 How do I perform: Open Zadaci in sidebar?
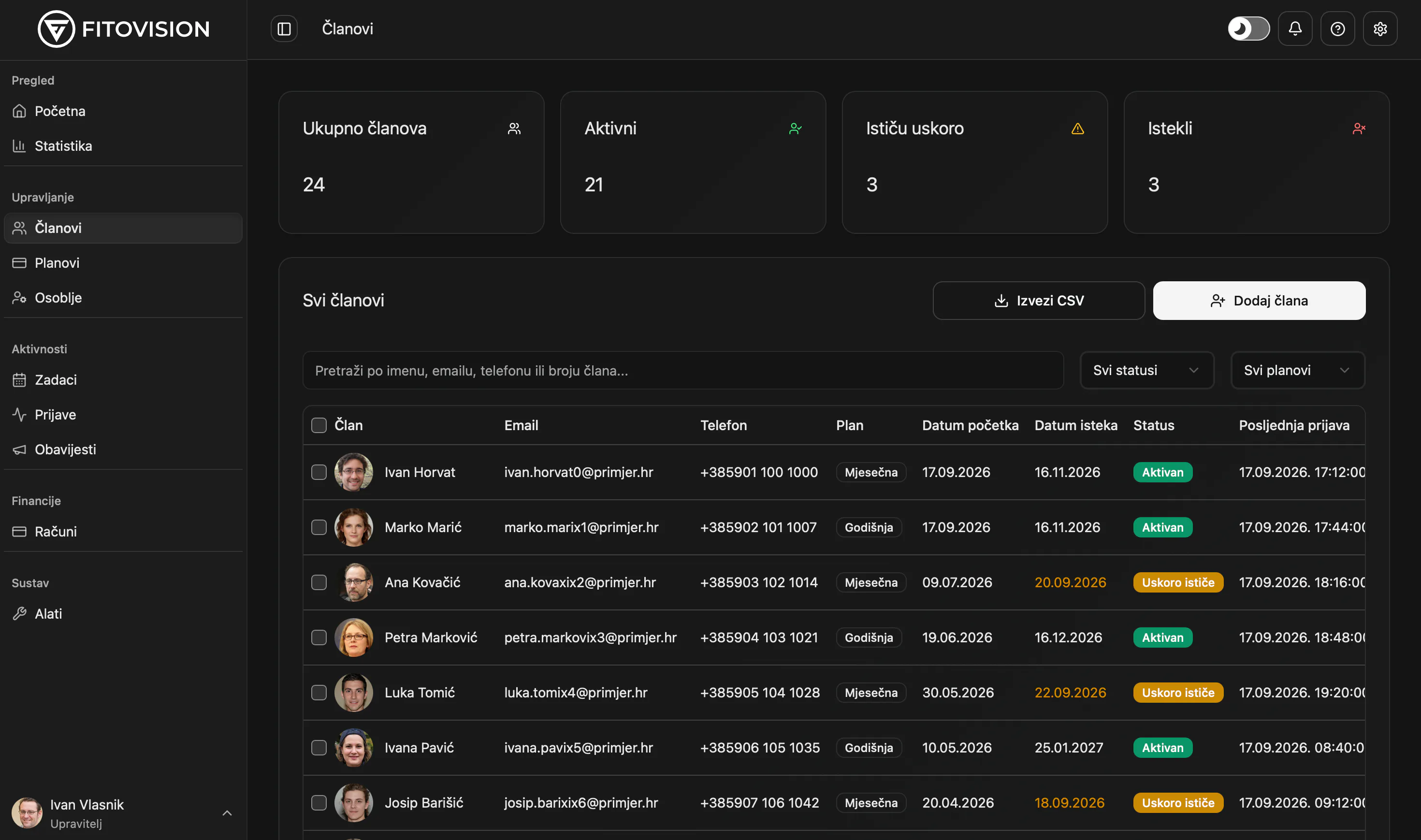coord(123,380)
